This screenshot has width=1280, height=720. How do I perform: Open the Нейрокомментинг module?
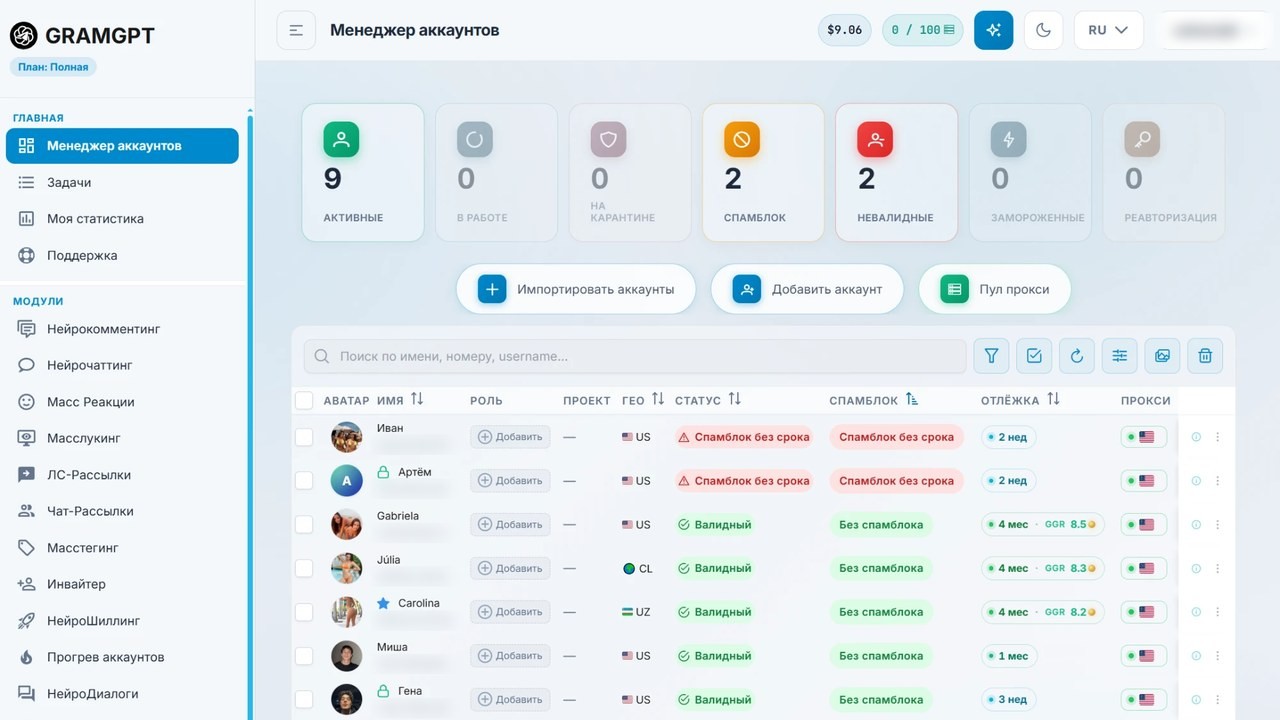(x=122, y=329)
